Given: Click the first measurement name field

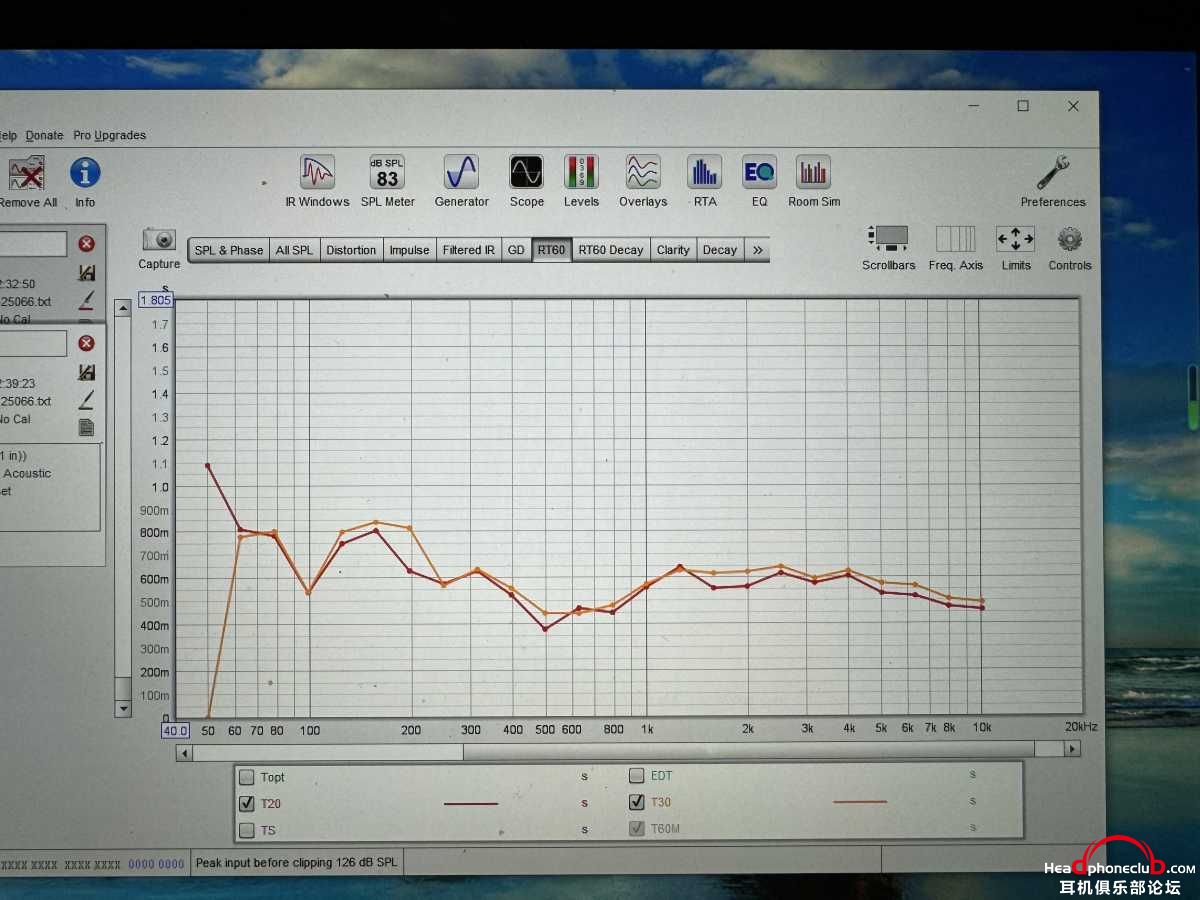Looking at the screenshot, I should pyautogui.click(x=33, y=244).
